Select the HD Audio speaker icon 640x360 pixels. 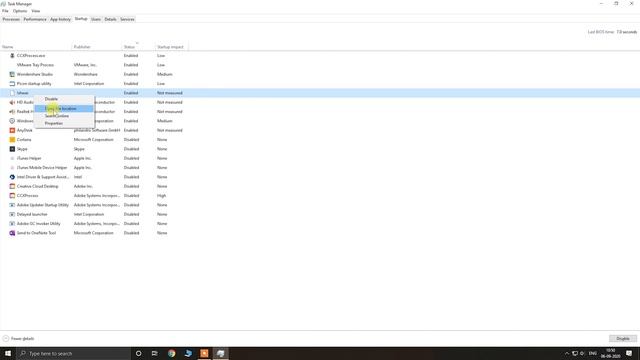(12, 102)
